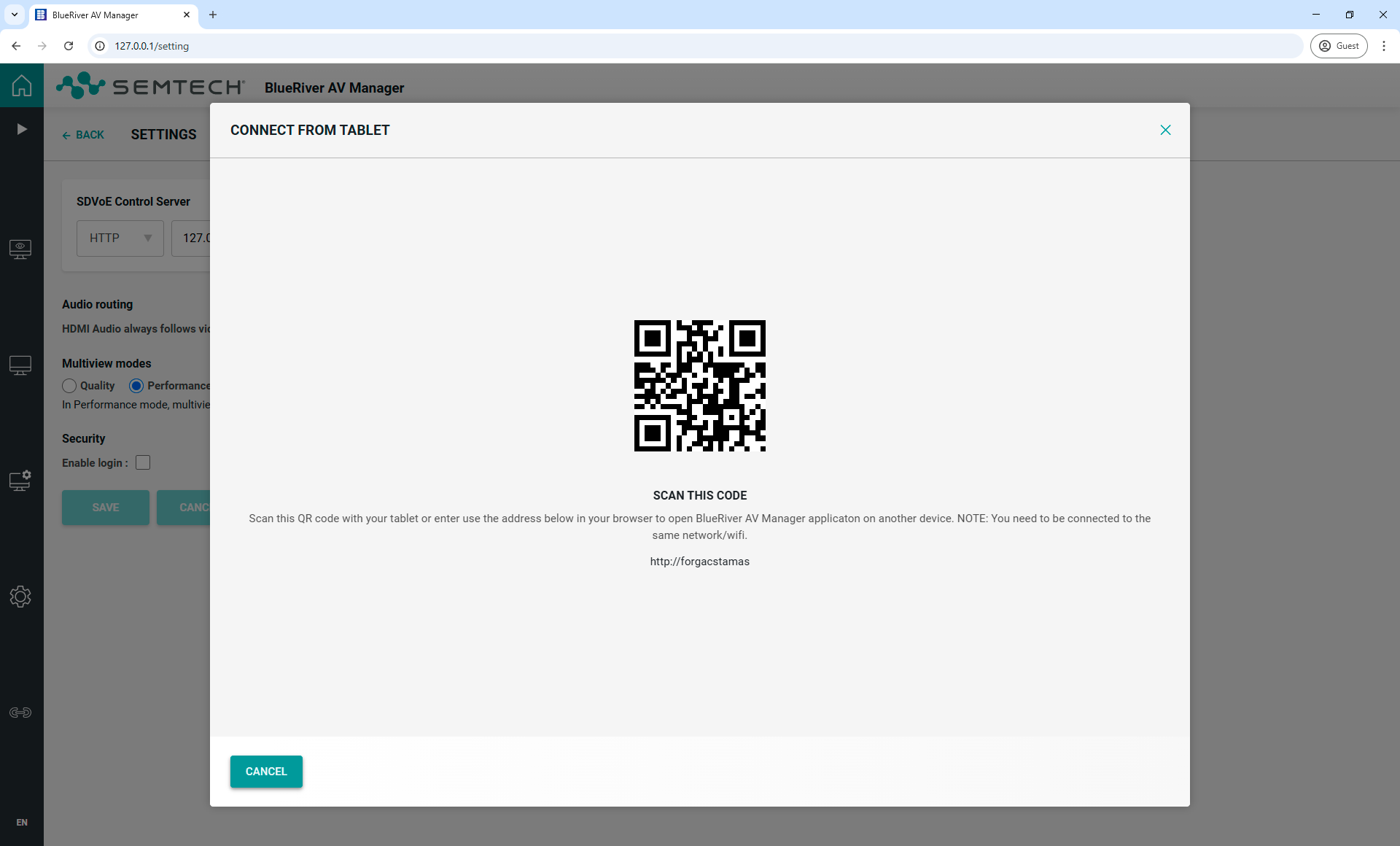Toggle the Enable login checkbox
This screenshot has height=846, width=1400.
[x=143, y=462]
